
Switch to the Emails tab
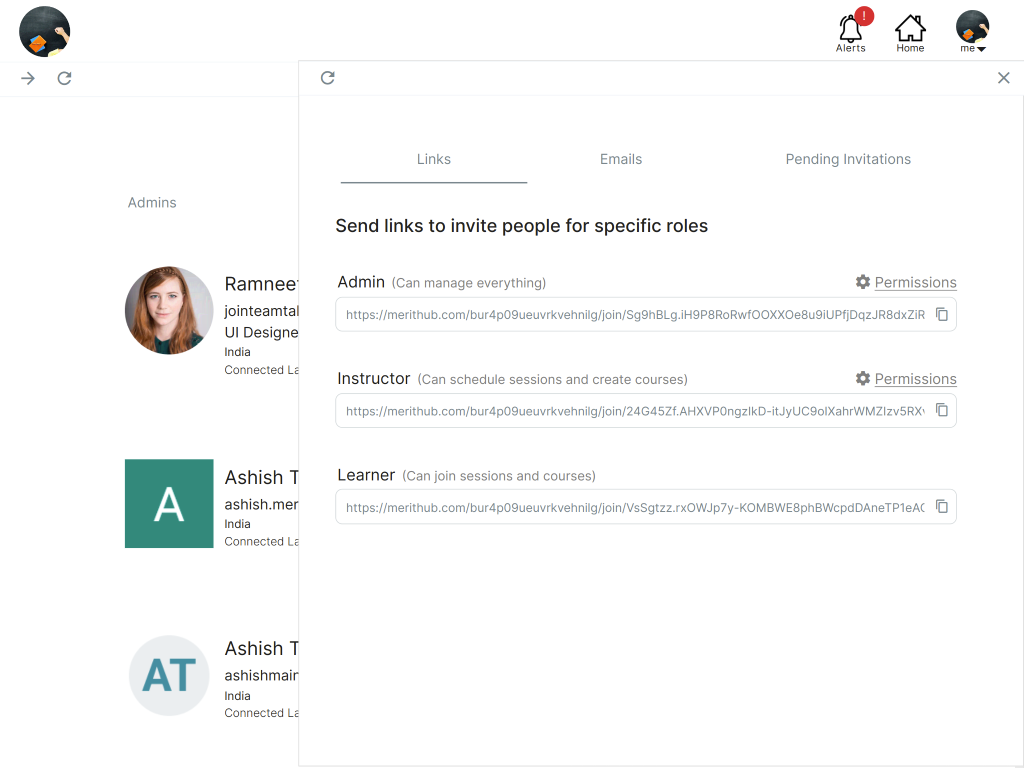[620, 159]
